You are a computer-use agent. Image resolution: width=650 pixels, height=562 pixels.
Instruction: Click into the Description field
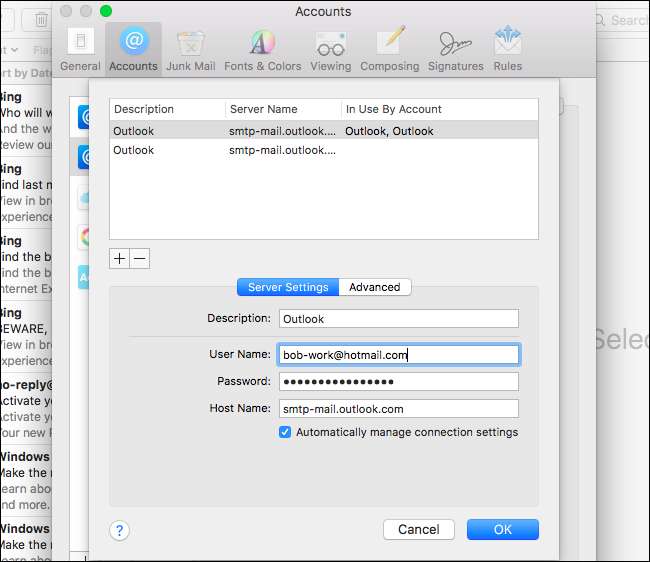click(399, 319)
